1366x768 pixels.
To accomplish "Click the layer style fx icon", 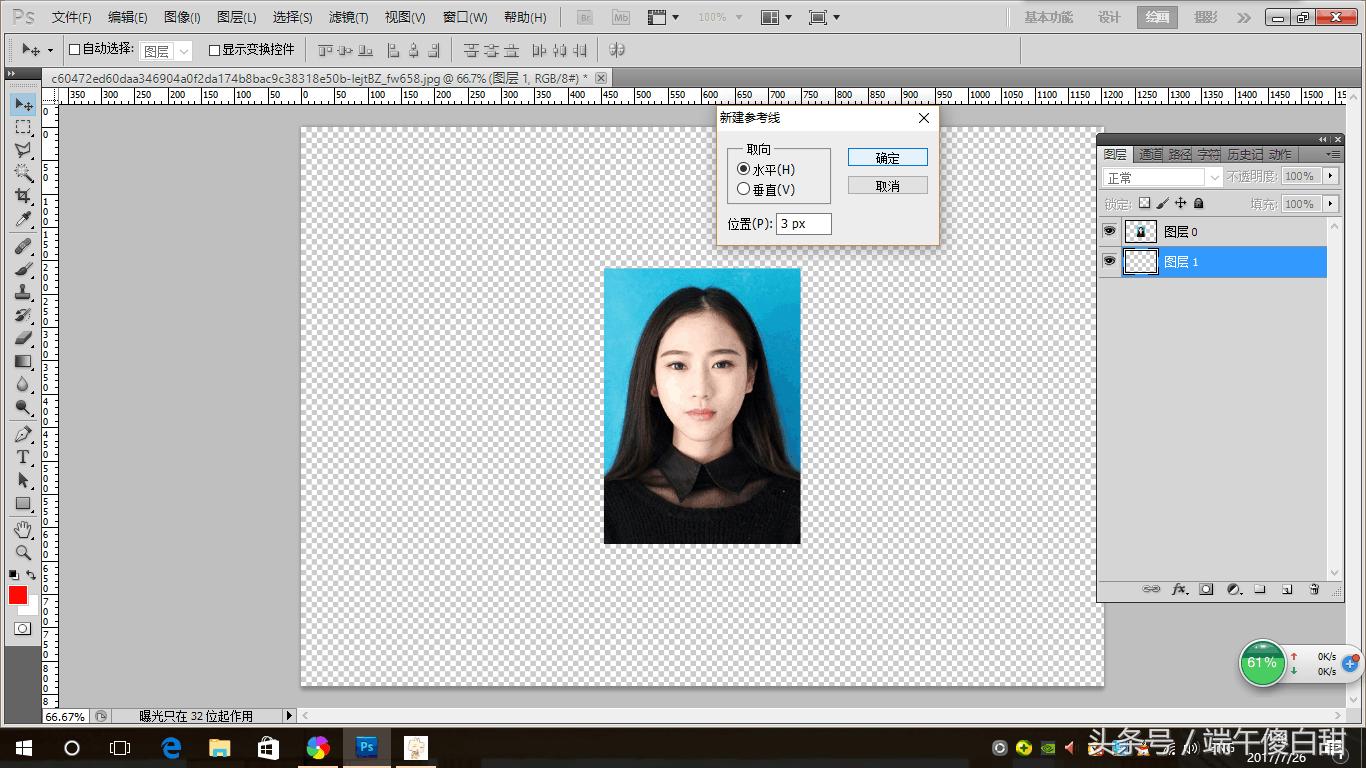I will tap(1180, 590).
